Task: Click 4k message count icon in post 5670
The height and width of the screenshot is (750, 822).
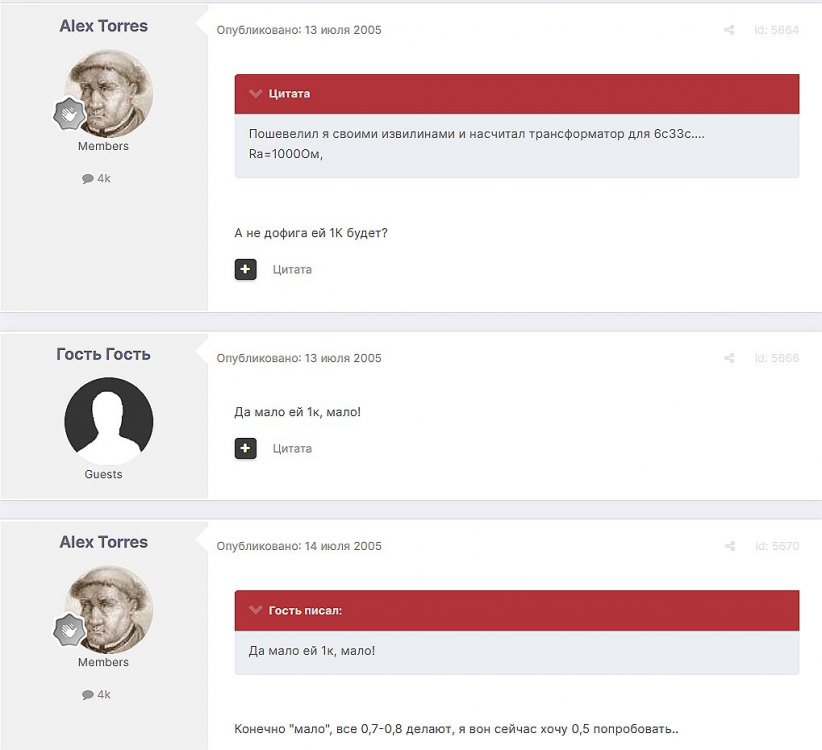Action: point(88,694)
